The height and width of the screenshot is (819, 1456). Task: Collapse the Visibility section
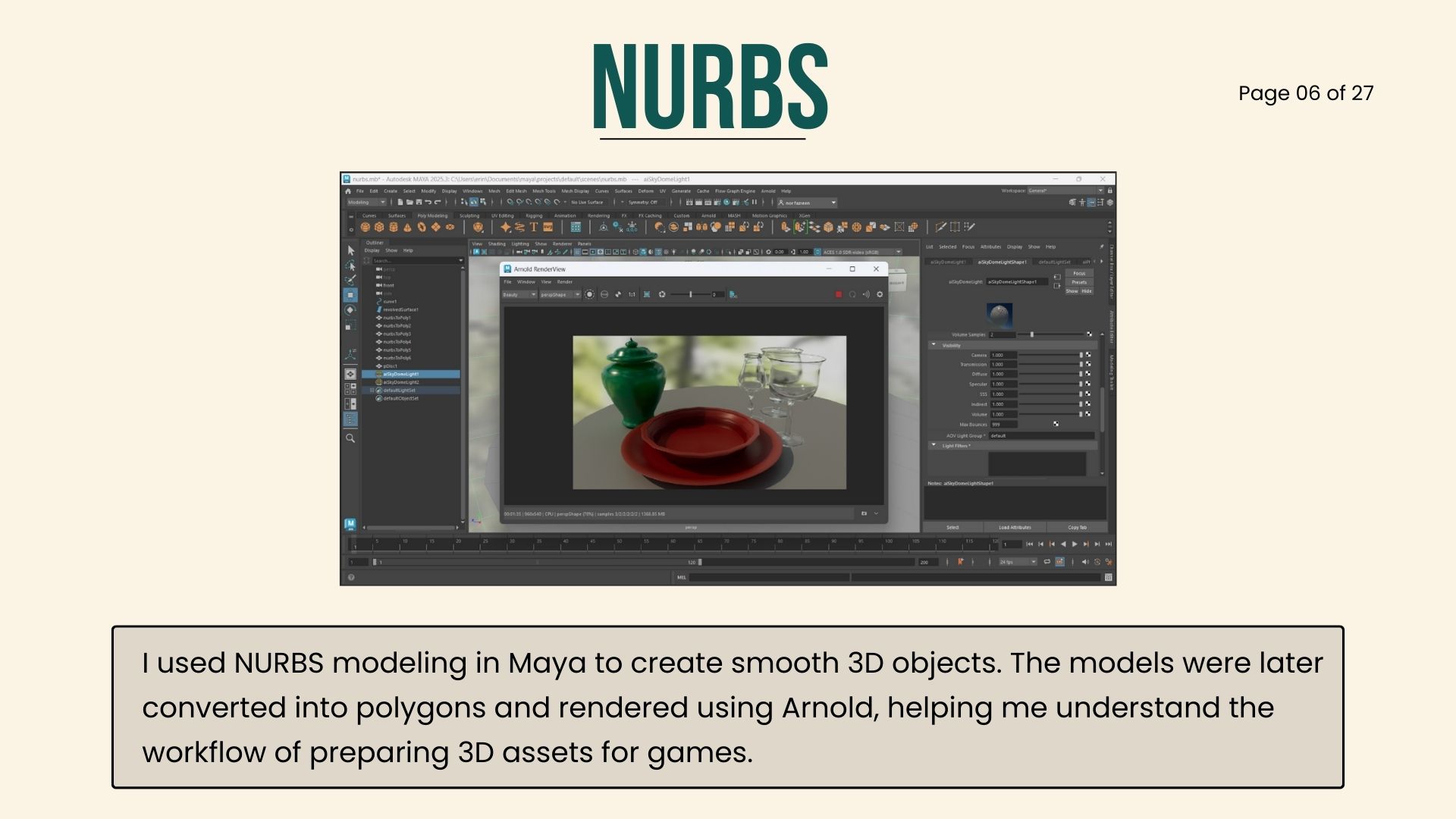[x=934, y=345]
